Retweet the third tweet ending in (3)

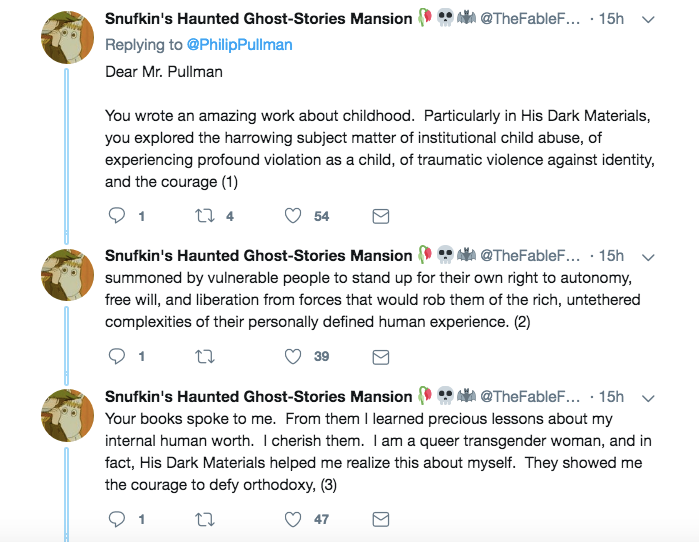[203, 519]
